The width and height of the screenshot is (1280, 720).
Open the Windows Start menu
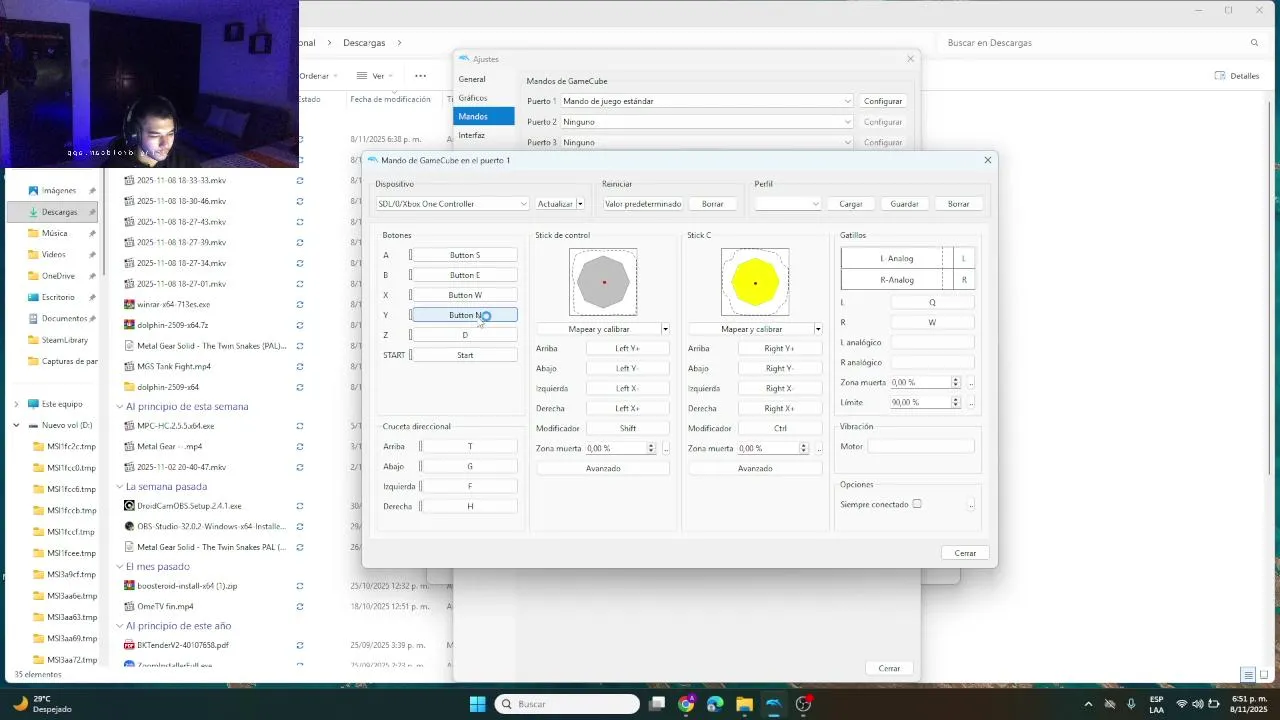click(x=477, y=704)
